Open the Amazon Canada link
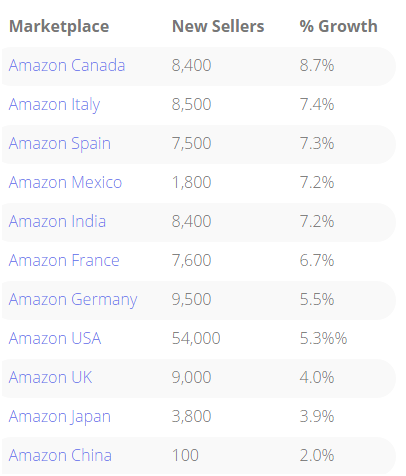The width and height of the screenshot is (406, 476). 67,65
